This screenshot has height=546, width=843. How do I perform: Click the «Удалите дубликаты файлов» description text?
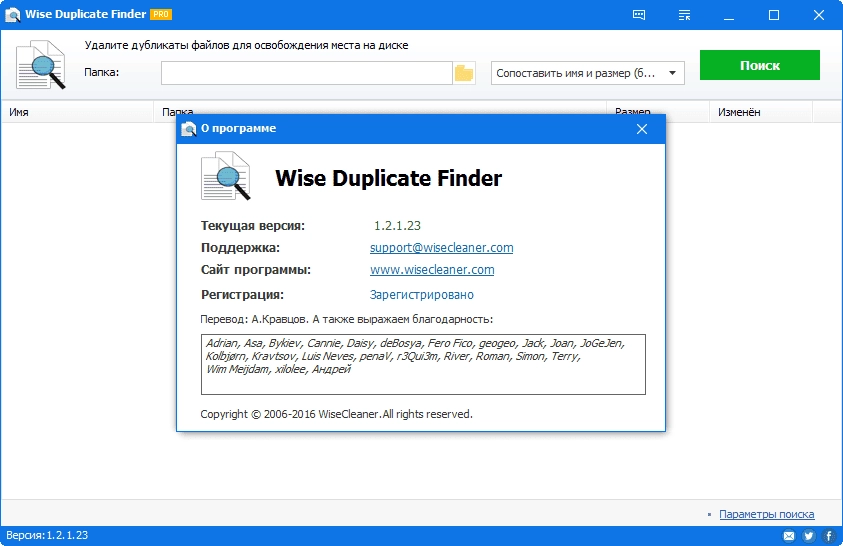pos(246,45)
